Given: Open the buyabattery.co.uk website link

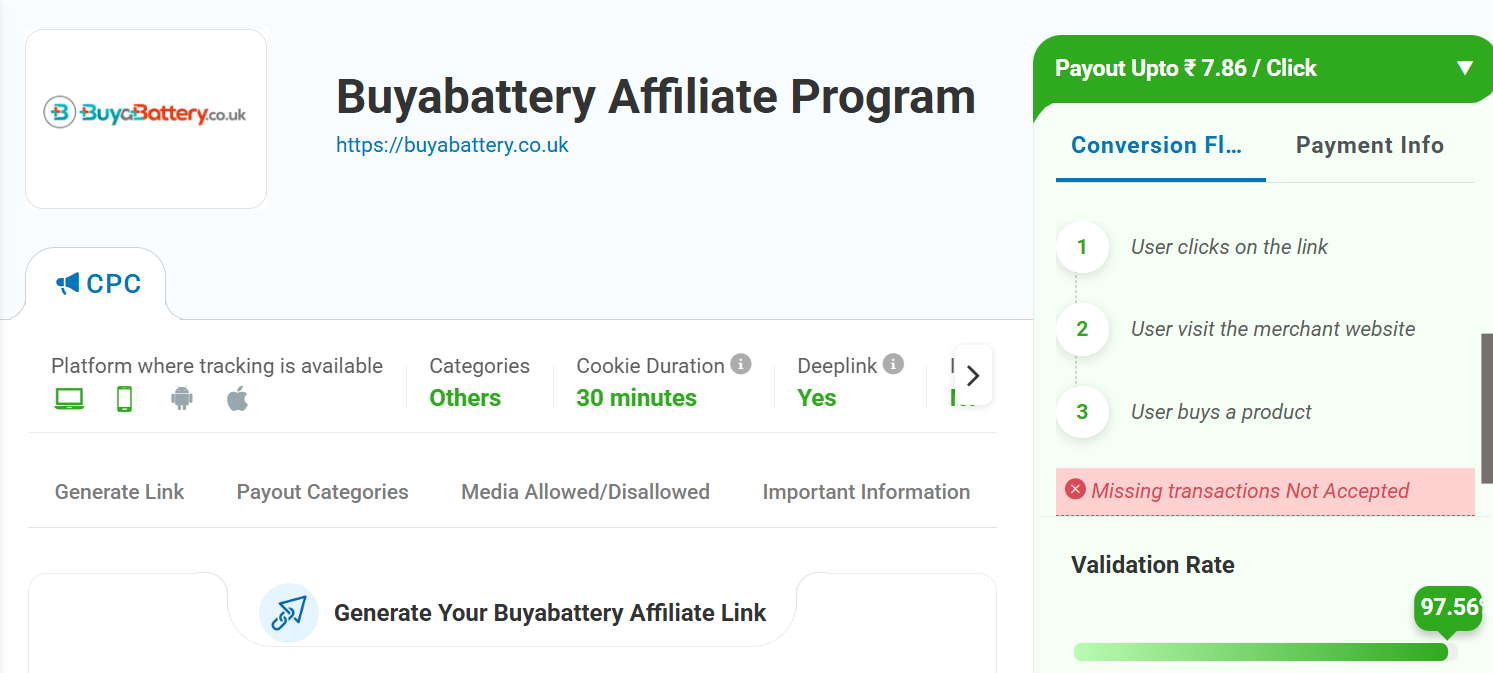Looking at the screenshot, I should coord(452,145).
